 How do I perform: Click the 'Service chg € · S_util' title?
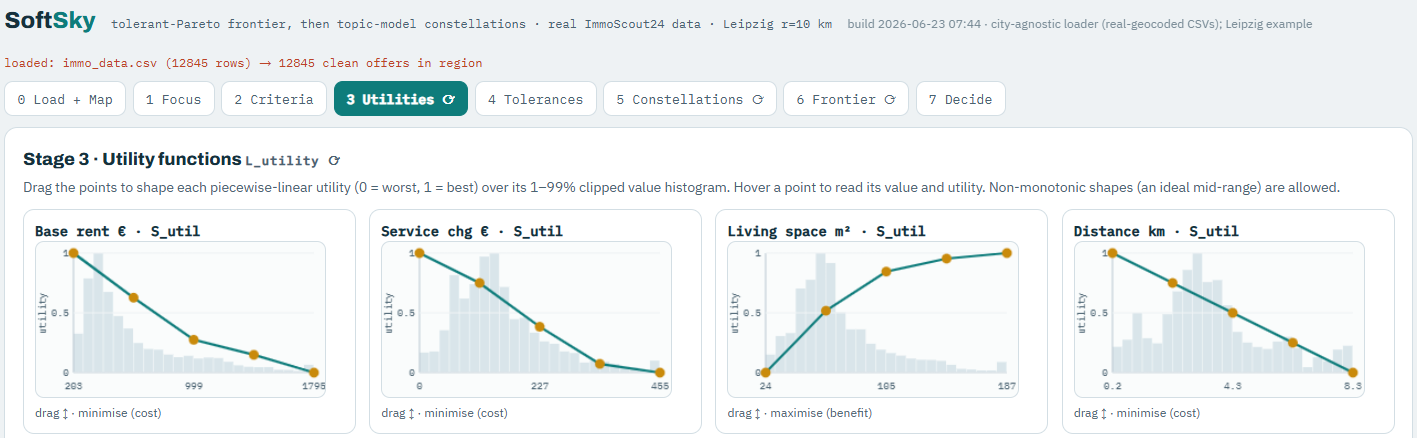click(472, 231)
